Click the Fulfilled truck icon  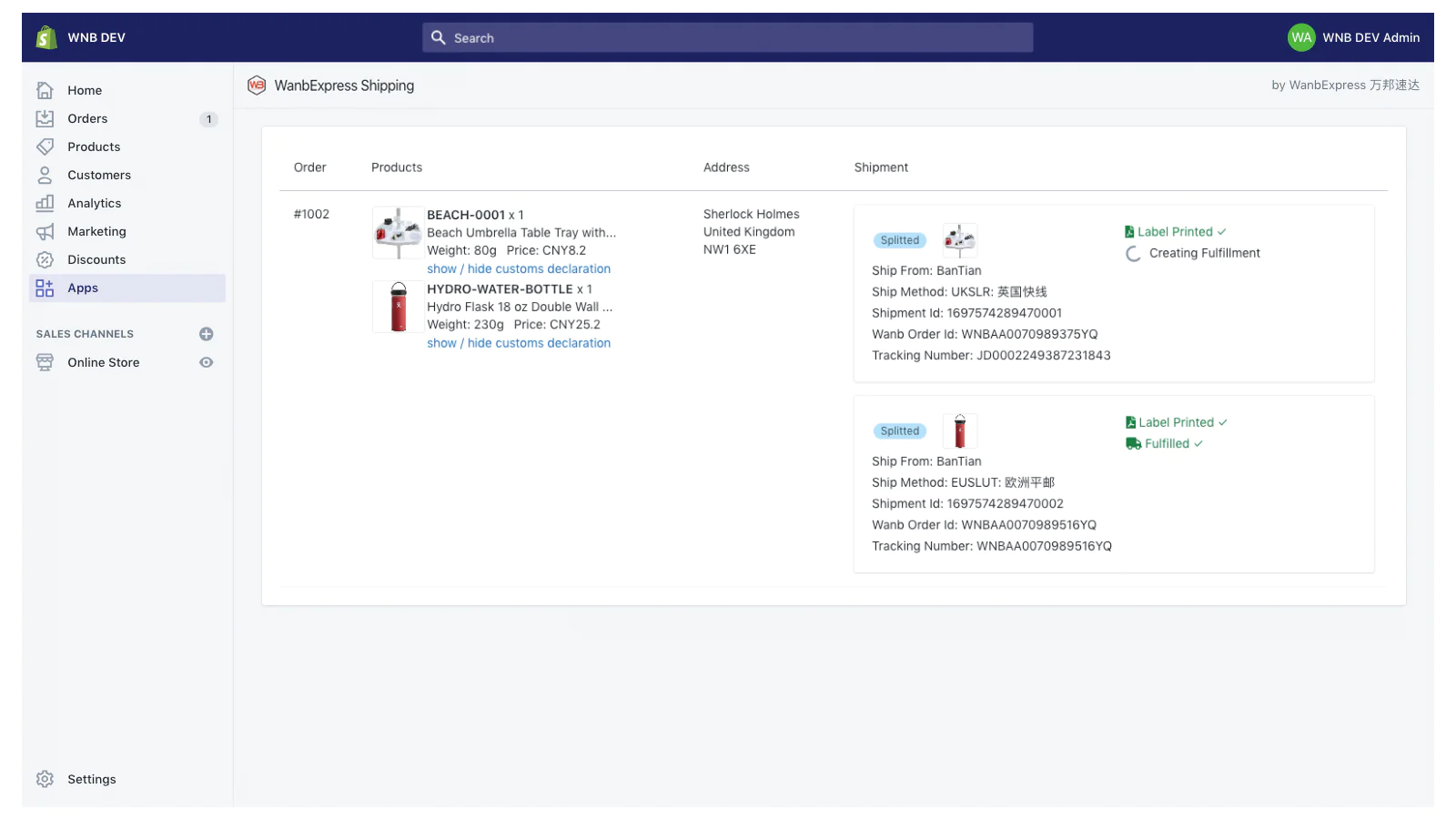(x=1133, y=444)
